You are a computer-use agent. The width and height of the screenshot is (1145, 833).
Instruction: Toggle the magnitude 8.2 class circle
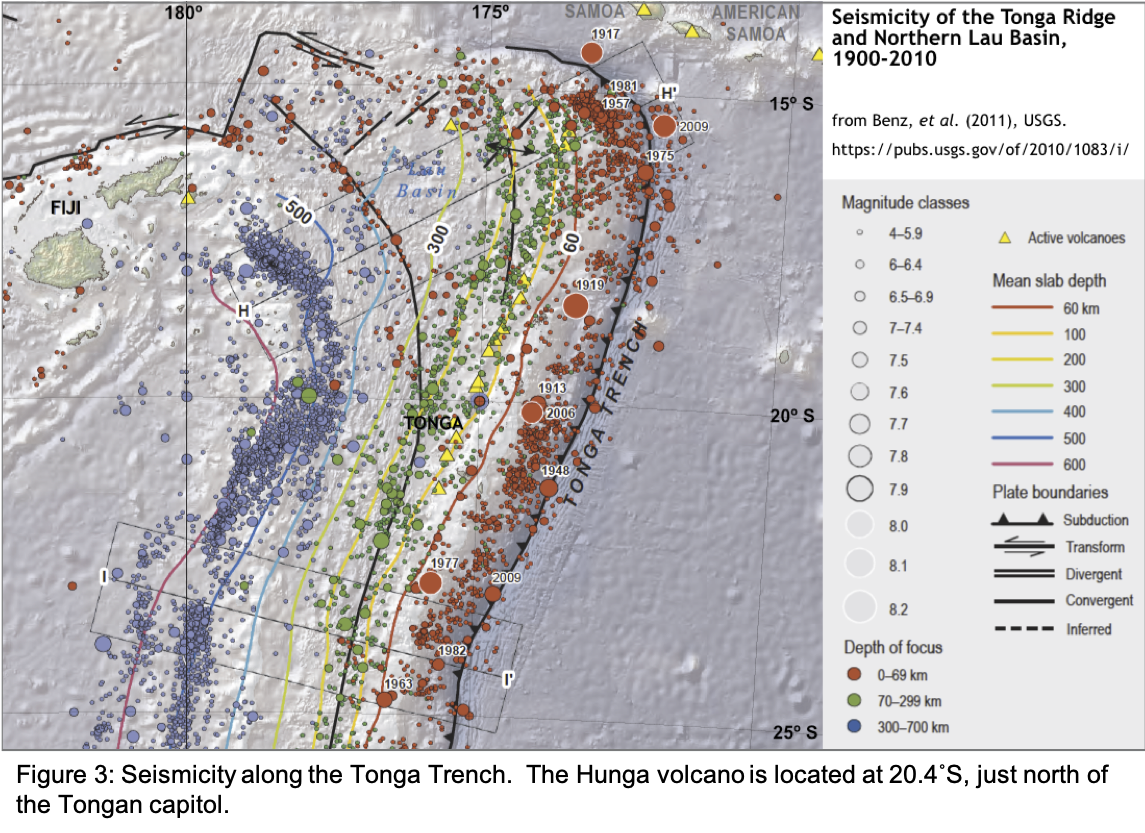(858, 608)
